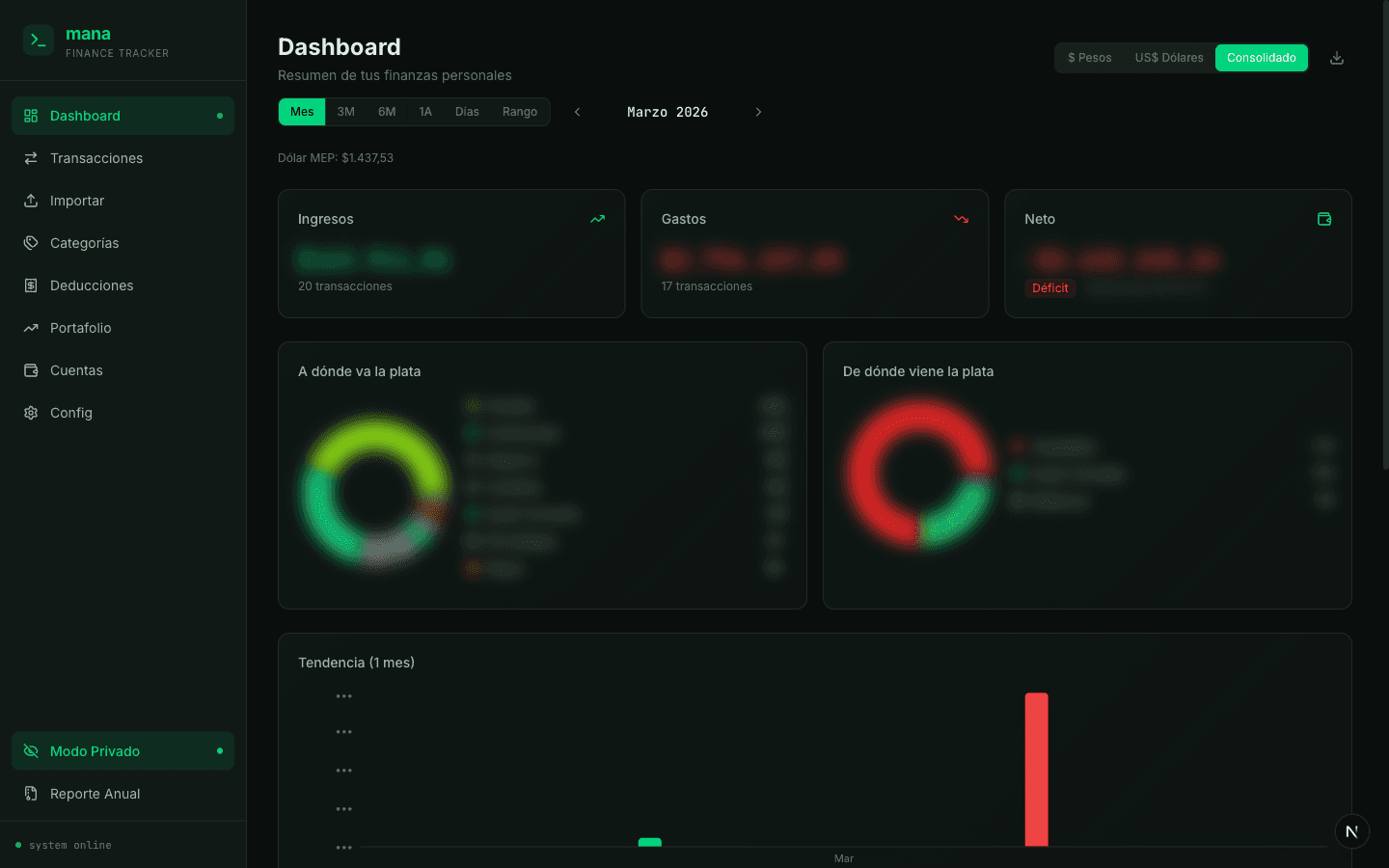The height and width of the screenshot is (868, 1389).
Task: Enable the Consolidado view
Action: tap(1262, 57)
